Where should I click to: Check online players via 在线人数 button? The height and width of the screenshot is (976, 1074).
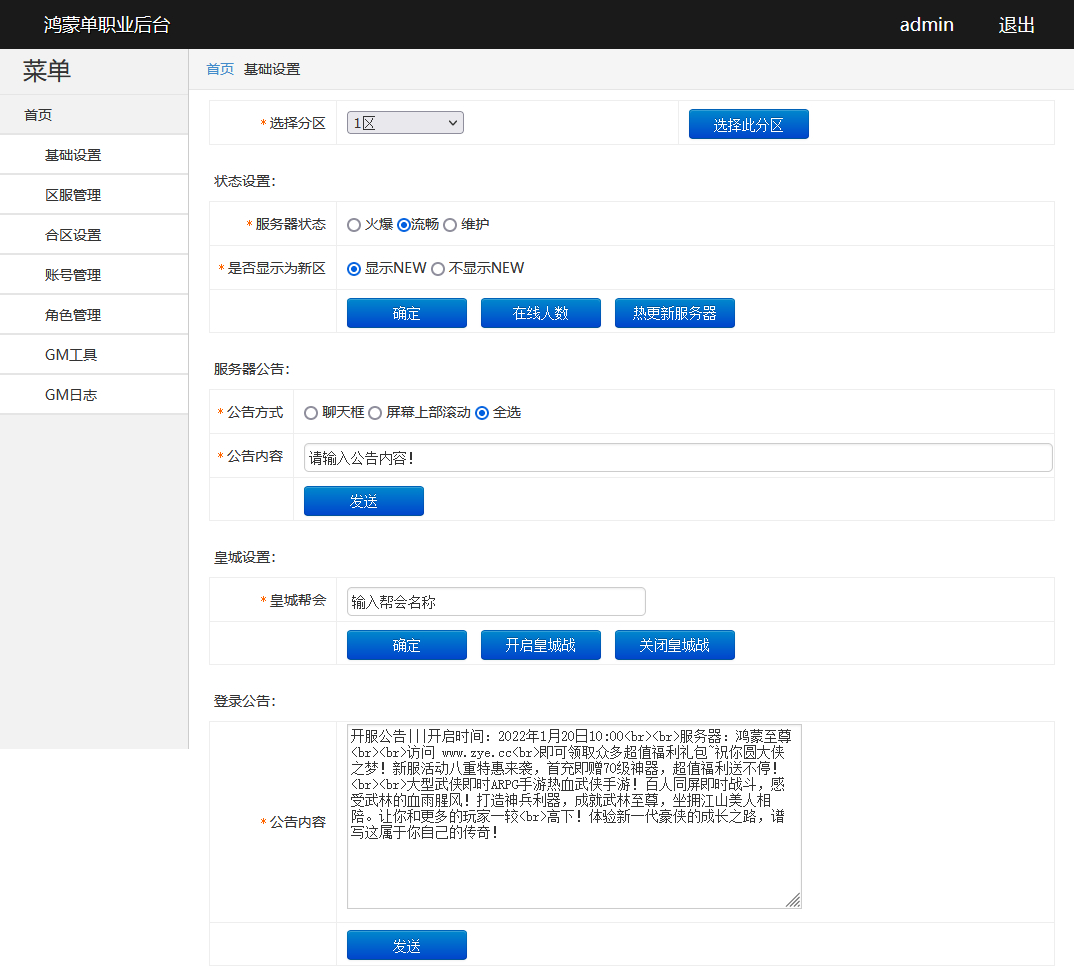point(540,312)
